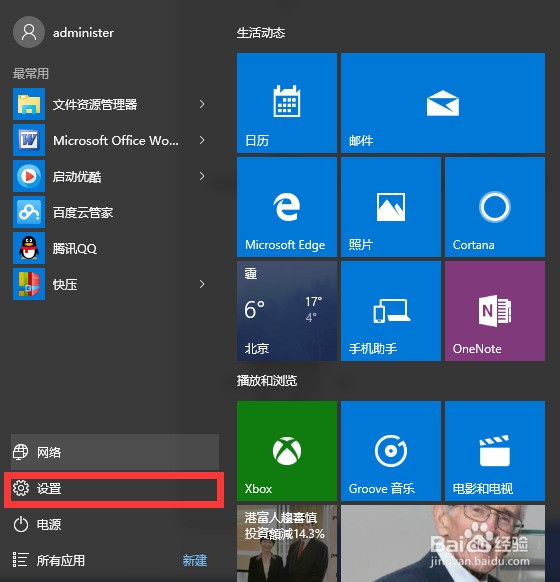Select the 所有应用 menu entry
Image resolution: width=560 pixels, height=582 pixels.
(x=60, y=560)
